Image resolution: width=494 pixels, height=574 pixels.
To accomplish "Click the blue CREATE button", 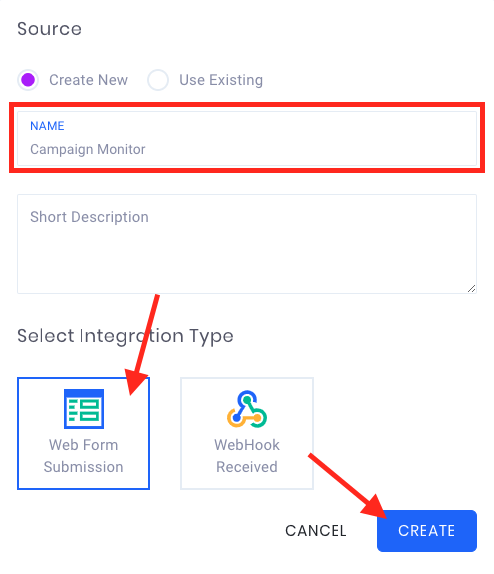I will point(427,531).
